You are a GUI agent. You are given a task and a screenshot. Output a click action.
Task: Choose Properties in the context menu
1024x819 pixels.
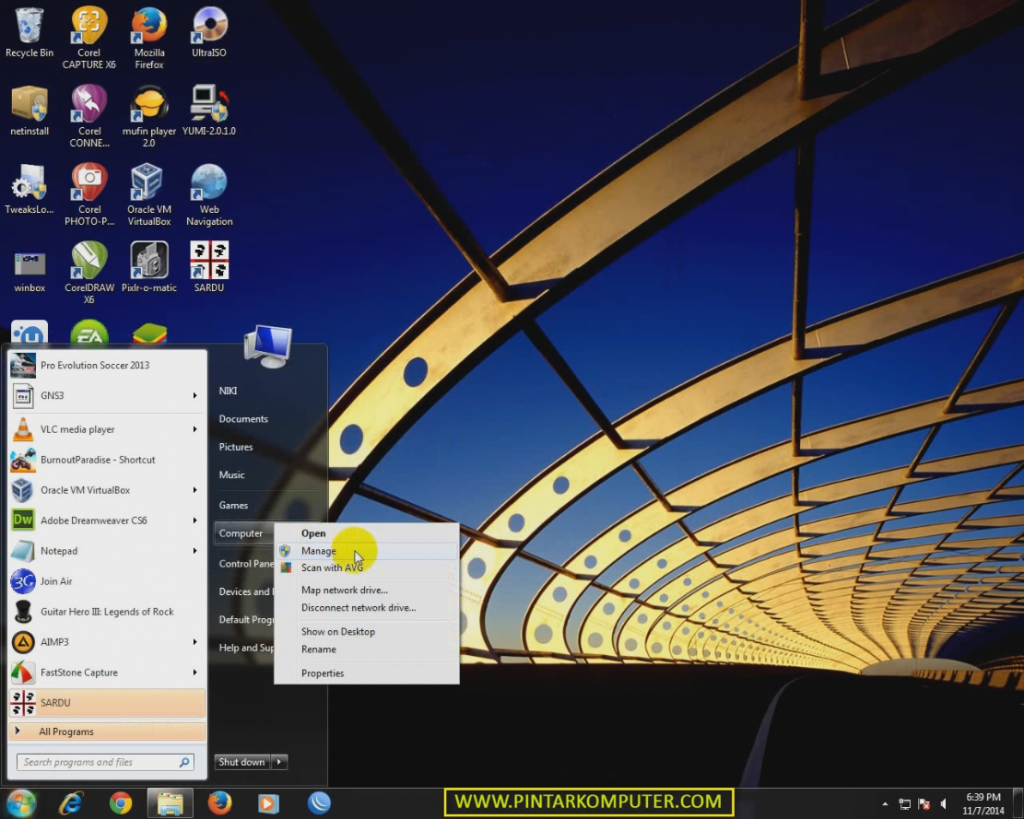pos(366,673)
